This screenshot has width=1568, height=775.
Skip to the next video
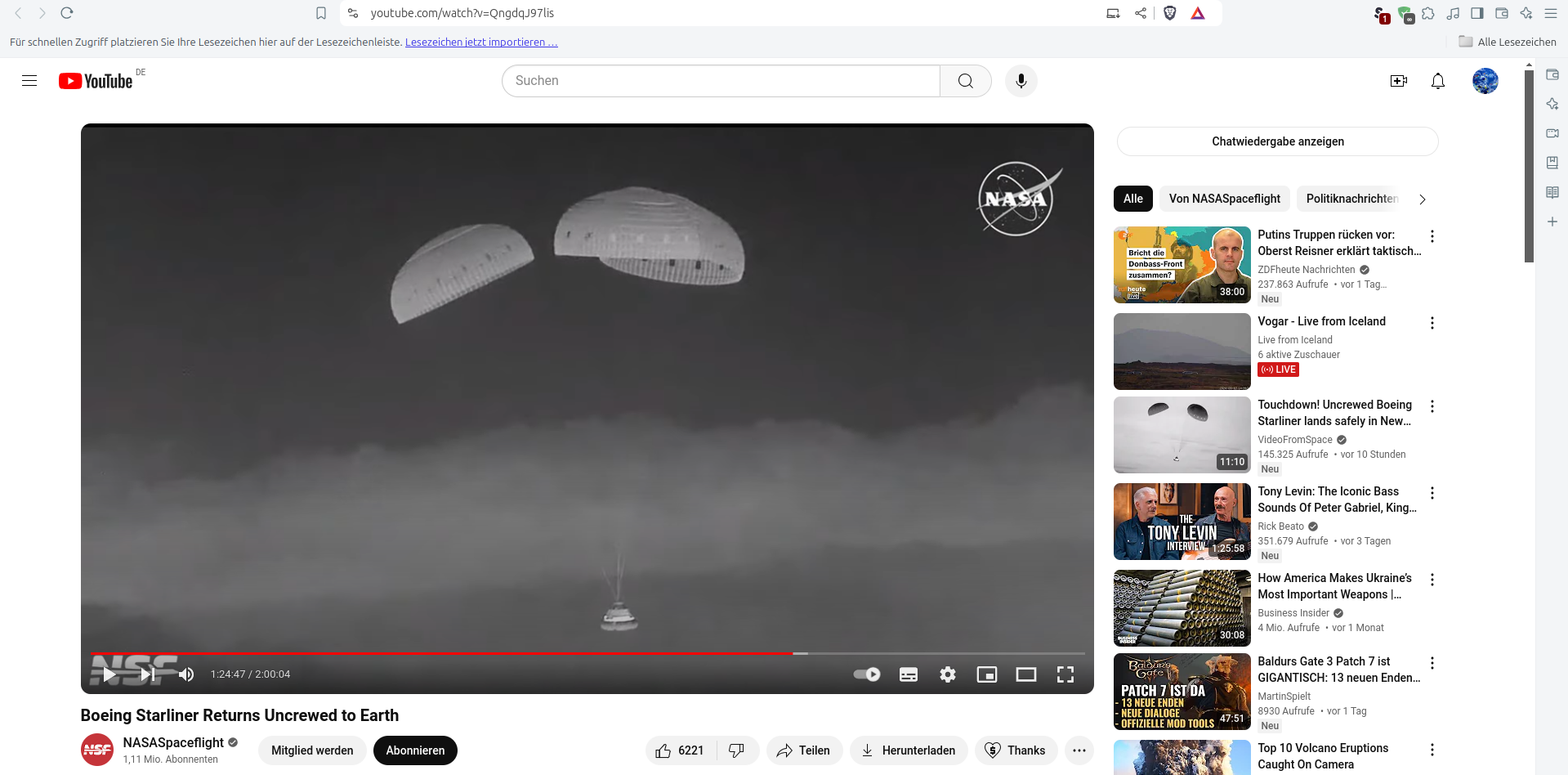pyautogui.click(x=148, y=674)
